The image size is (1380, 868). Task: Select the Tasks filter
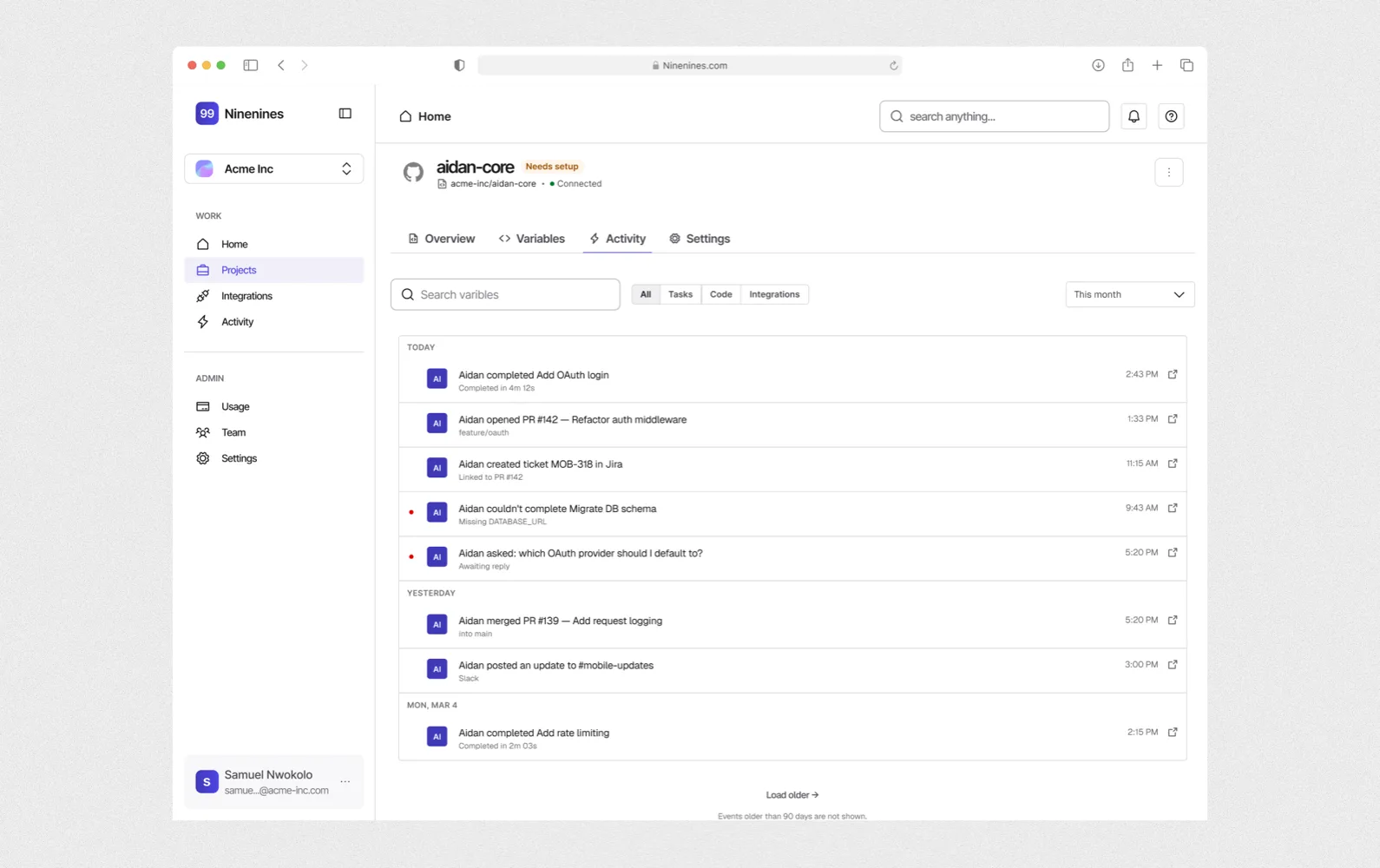click(680, 294)
